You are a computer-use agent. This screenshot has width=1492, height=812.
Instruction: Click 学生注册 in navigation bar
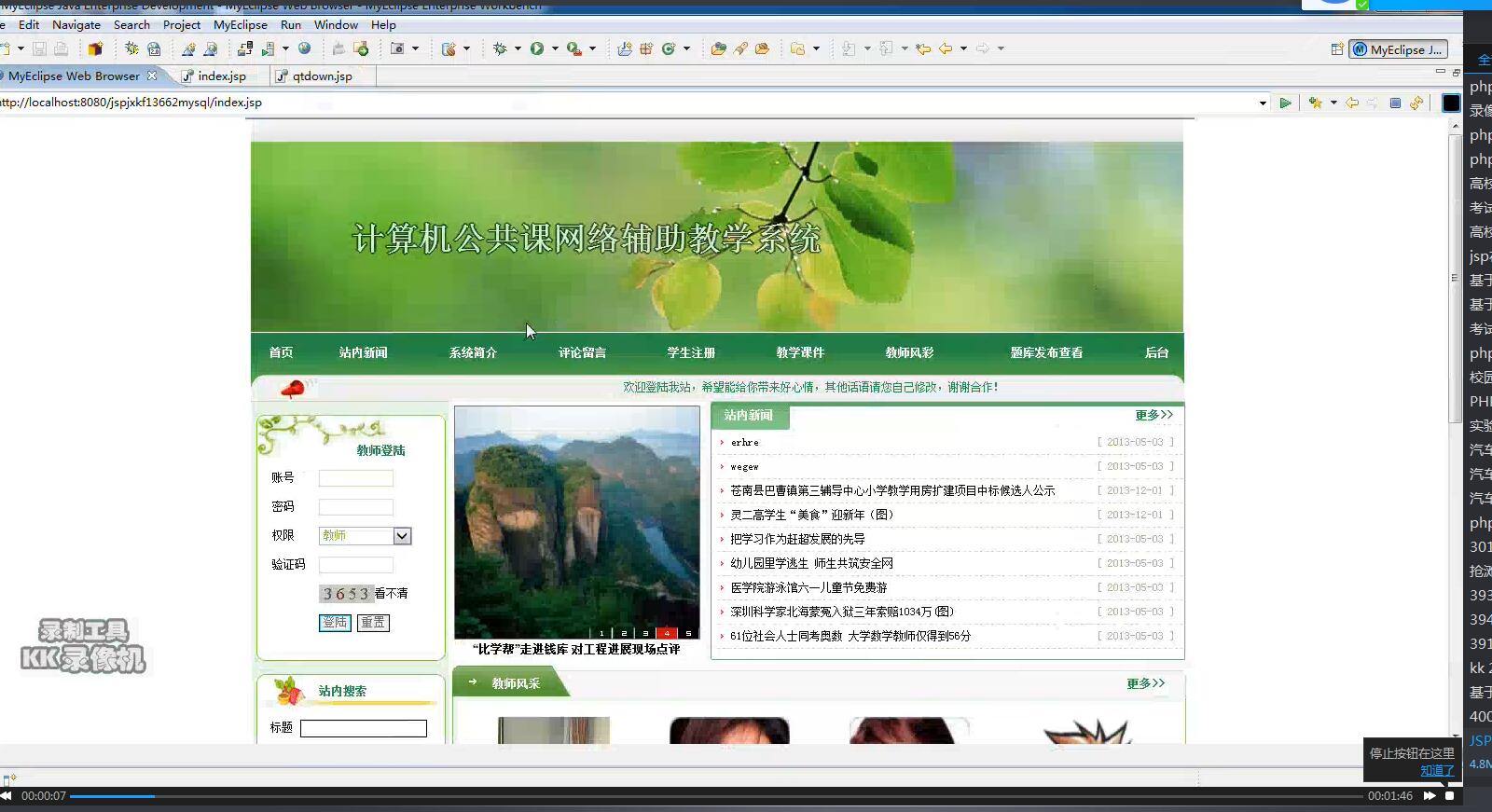point(691,352)
